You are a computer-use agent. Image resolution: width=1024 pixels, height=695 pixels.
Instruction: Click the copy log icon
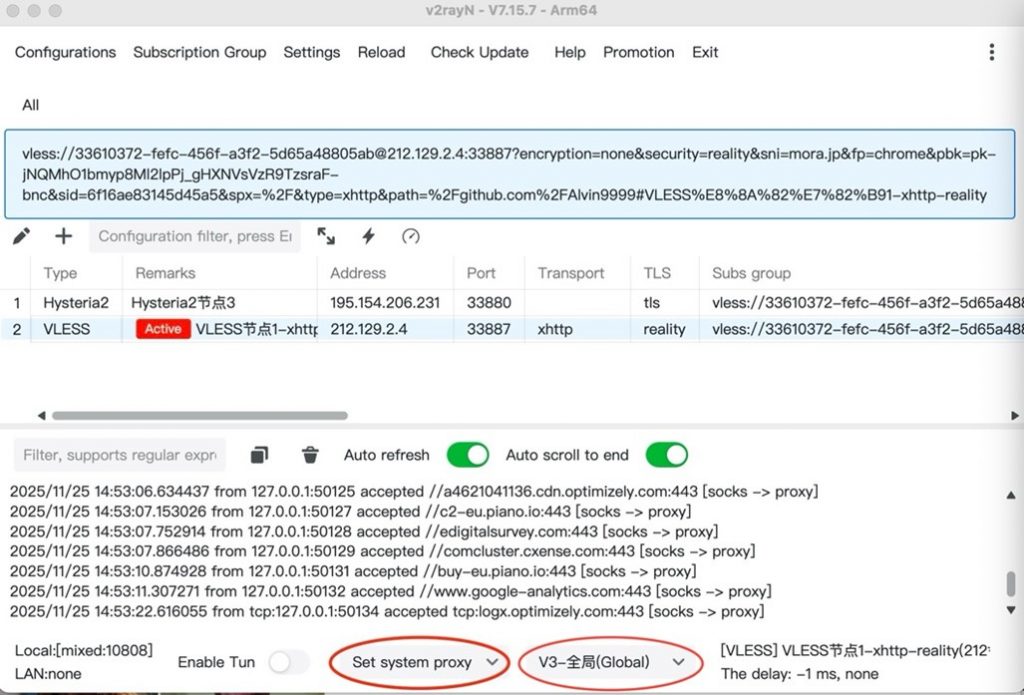[259, 455]
